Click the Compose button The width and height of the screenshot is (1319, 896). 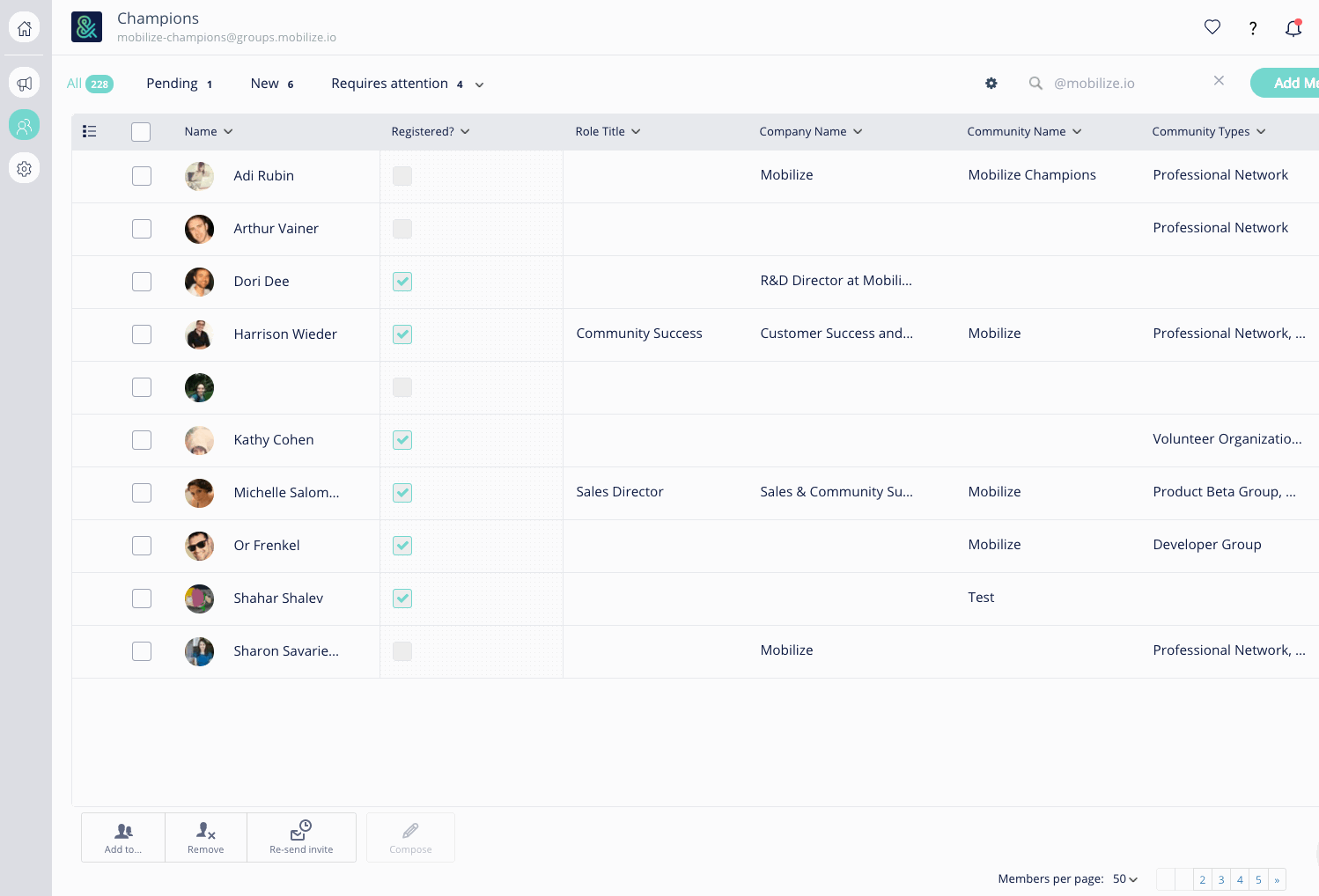click(410, 837)
